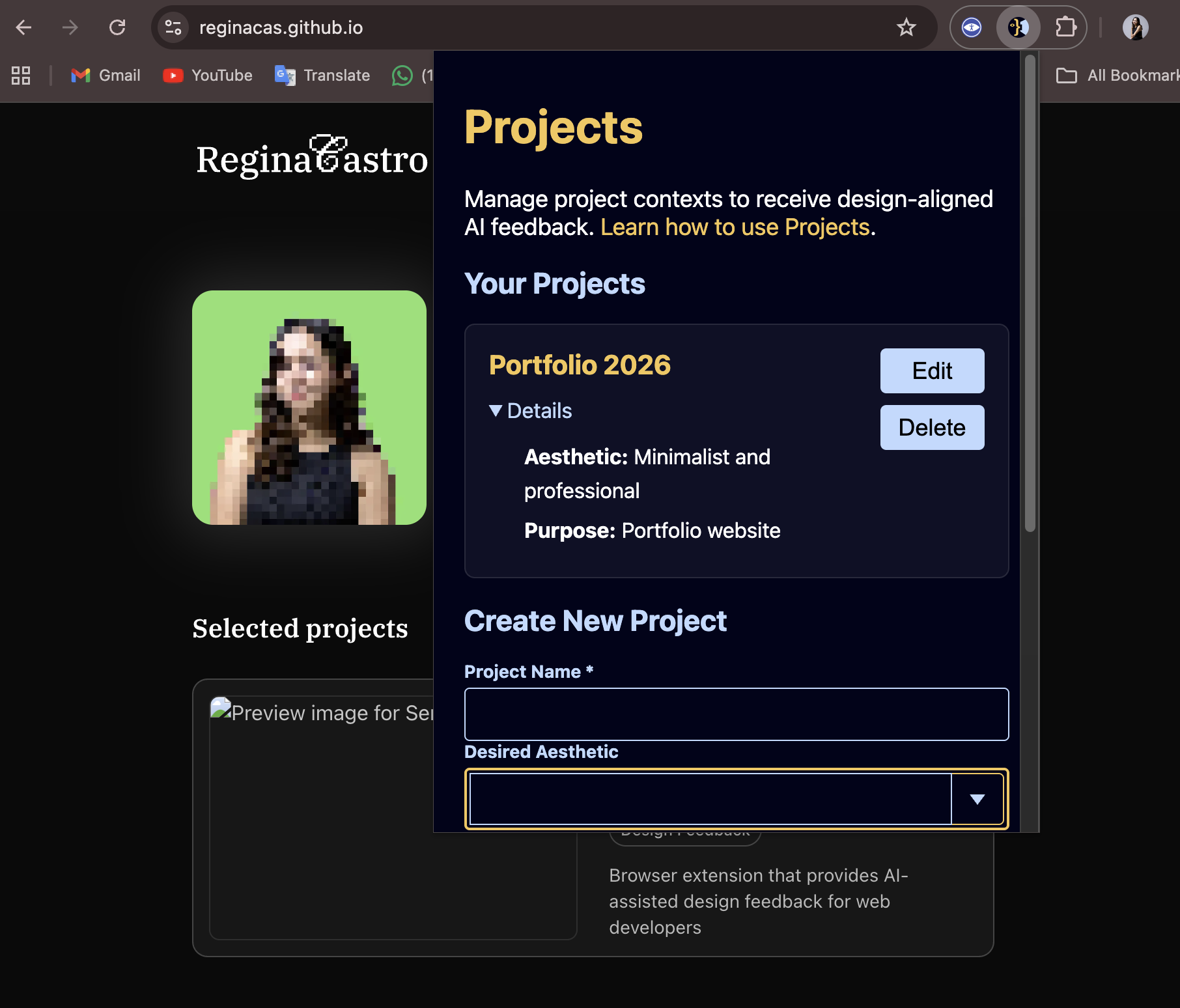Go back using the browser back arrow
The image size is (1180, 1008).
click(x=24, y=27)
